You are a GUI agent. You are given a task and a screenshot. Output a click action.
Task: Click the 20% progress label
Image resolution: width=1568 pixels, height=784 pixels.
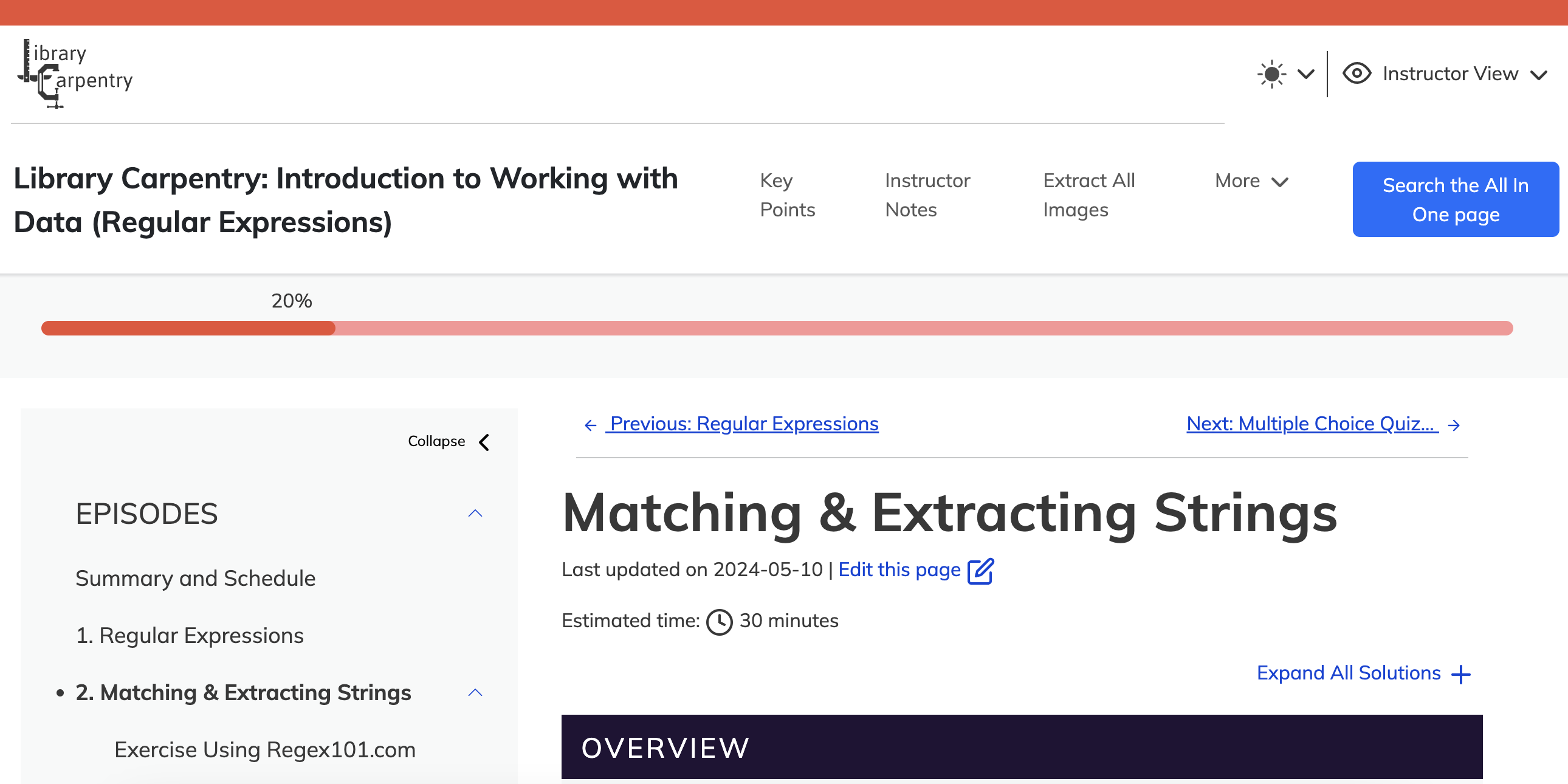[292, 301]
